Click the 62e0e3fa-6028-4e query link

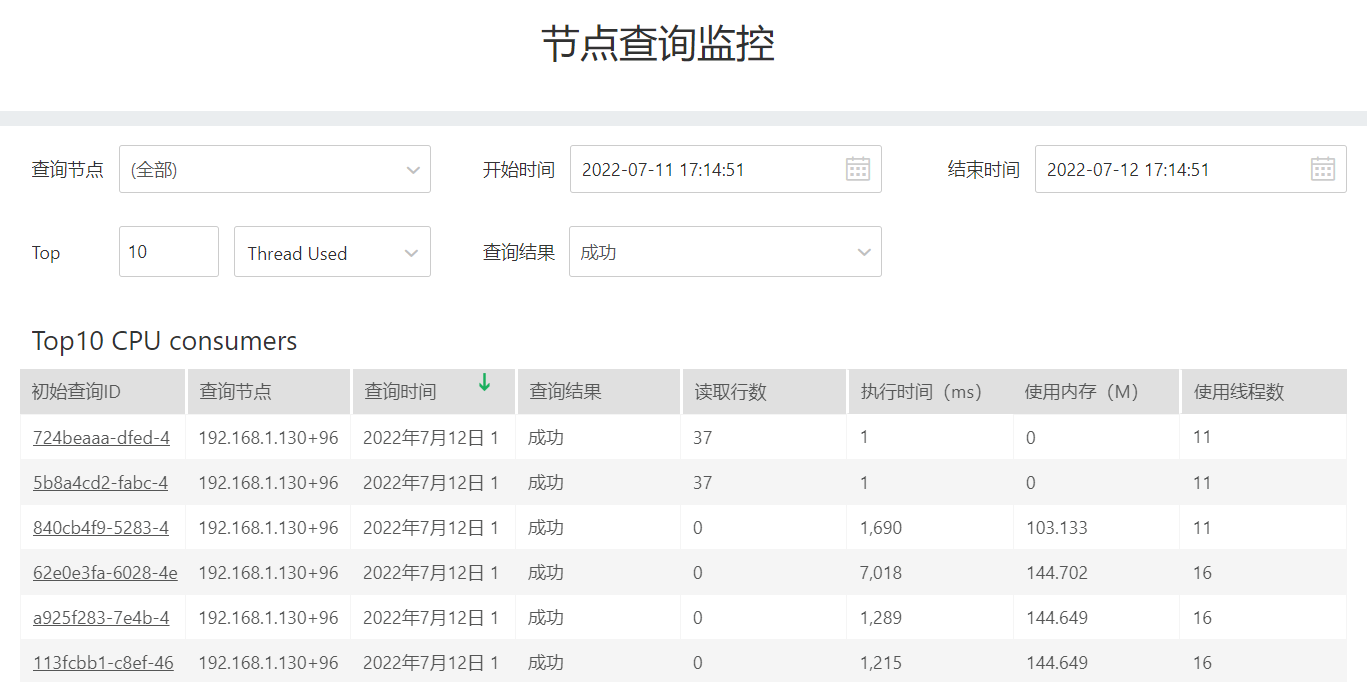(x=103, y=572)
